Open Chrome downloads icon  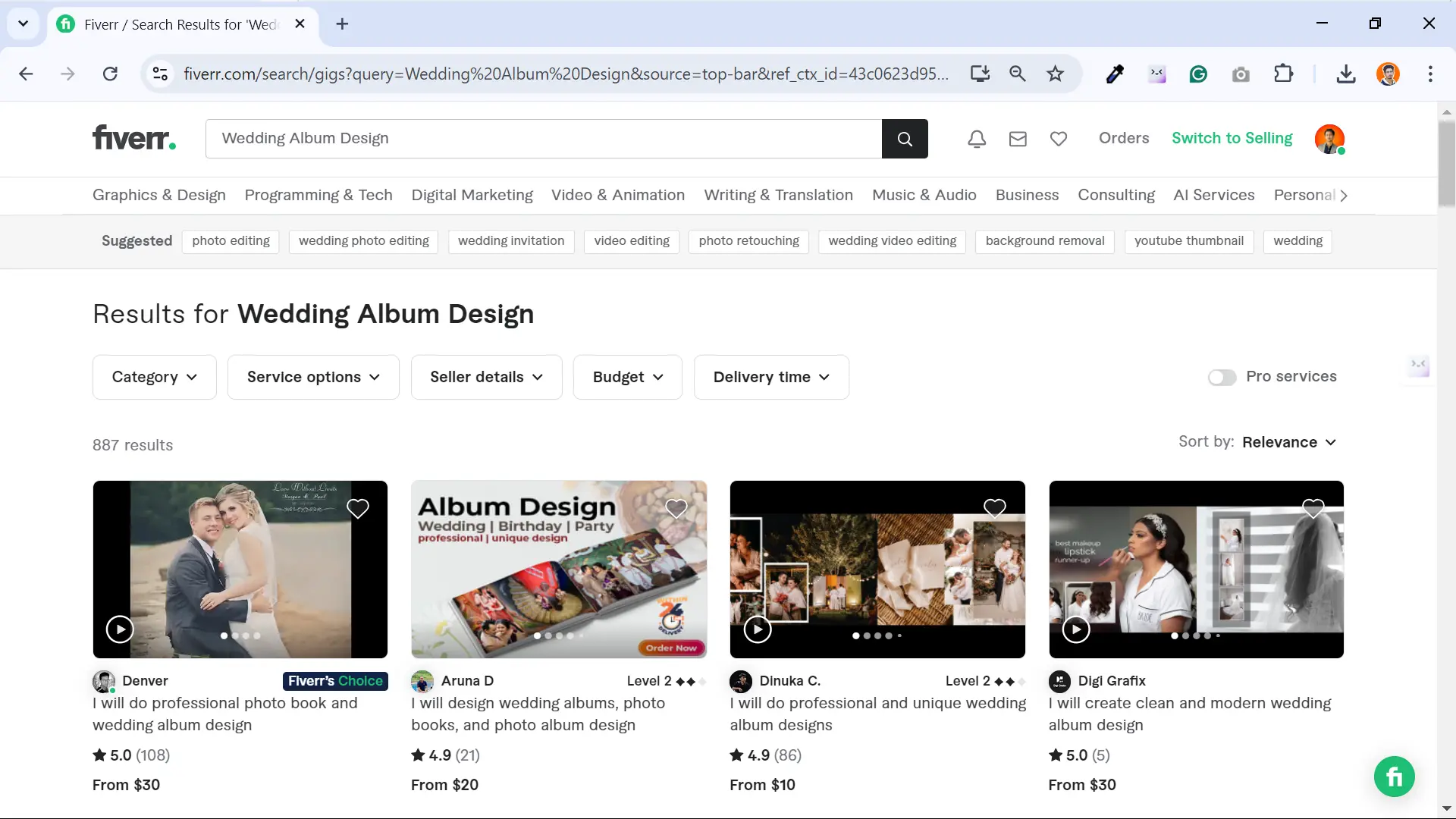[1346, 74]
